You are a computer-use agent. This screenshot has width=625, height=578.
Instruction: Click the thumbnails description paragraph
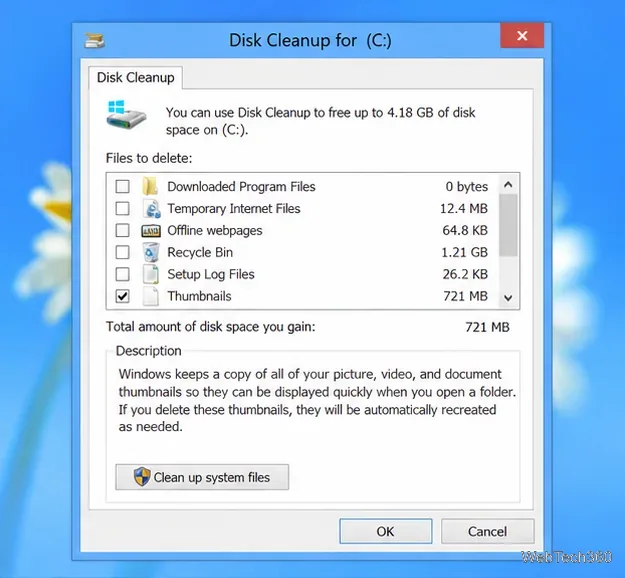pyautogui.click(x=317, y=400)
